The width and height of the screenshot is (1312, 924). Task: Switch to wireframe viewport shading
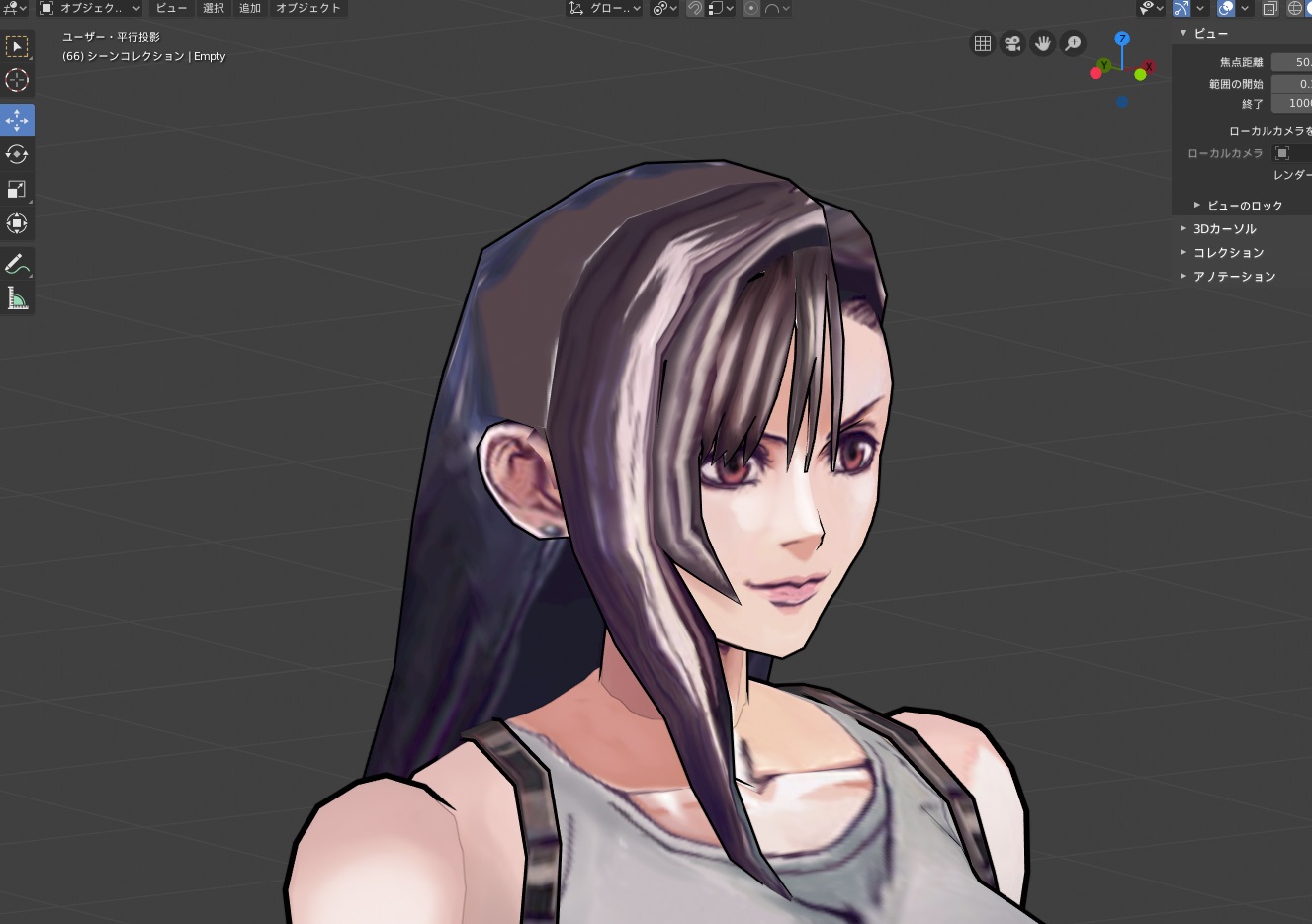point(1295,8)
